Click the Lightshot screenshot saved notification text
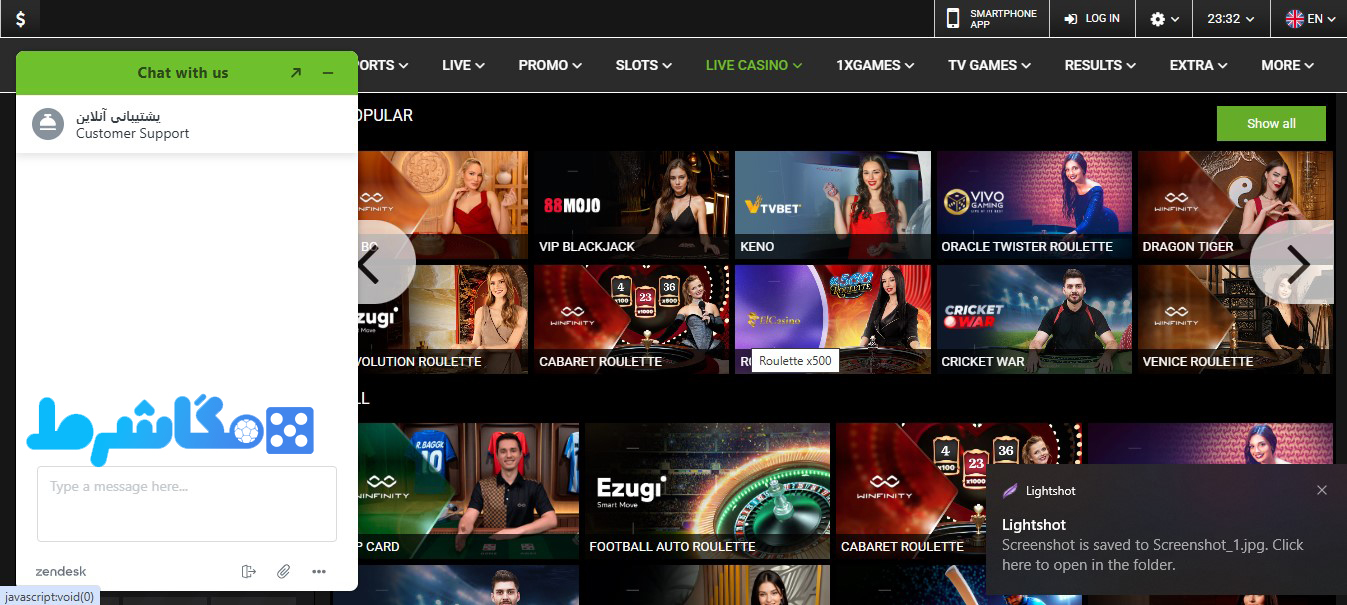Viewport: 1347px width, 605px height. coord(1153,555)
